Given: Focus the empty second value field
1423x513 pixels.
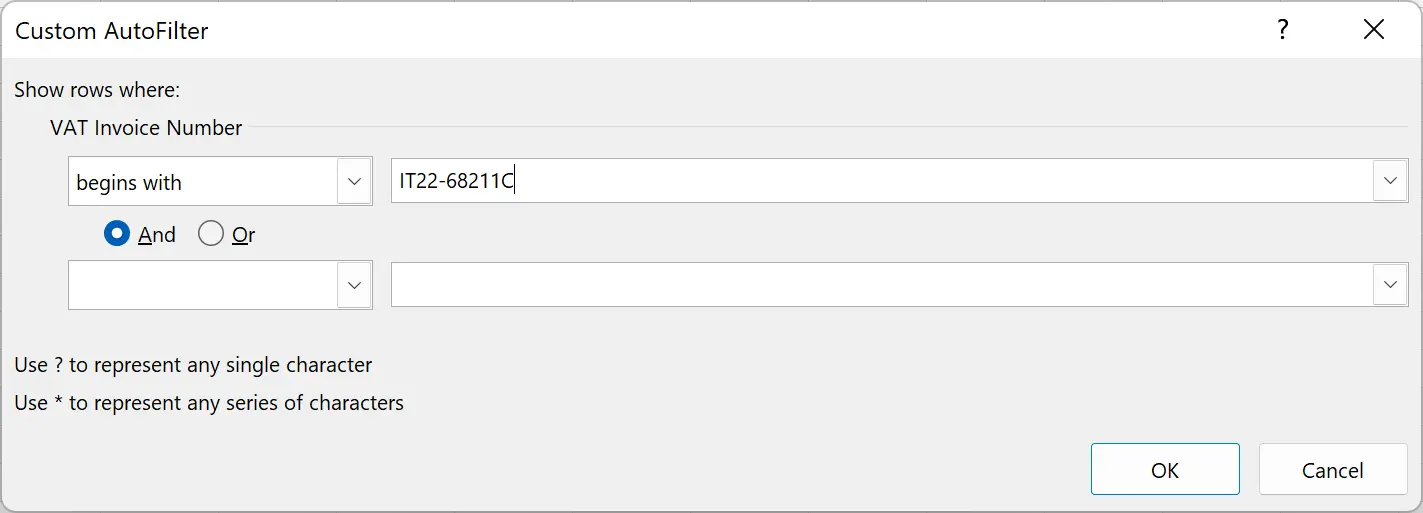Looking at the screenshot, I should 880,285.
